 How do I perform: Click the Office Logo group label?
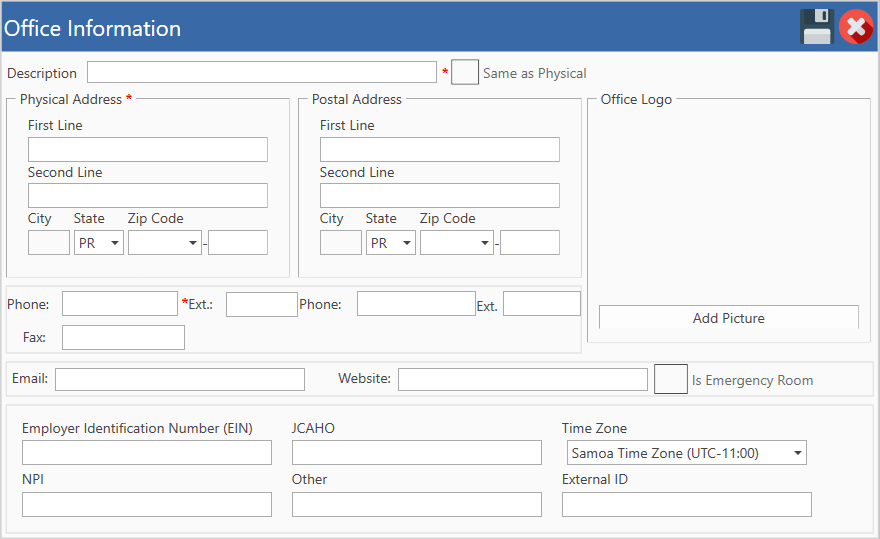636,99
